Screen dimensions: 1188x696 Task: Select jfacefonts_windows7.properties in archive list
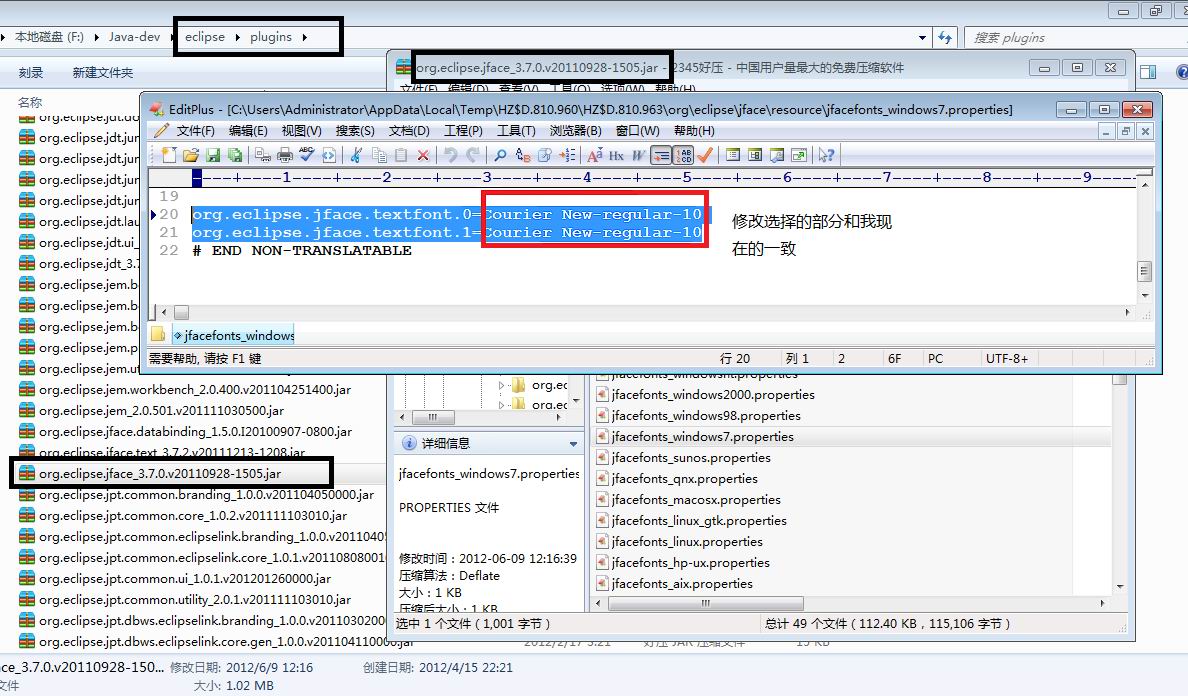click(702, 436)
